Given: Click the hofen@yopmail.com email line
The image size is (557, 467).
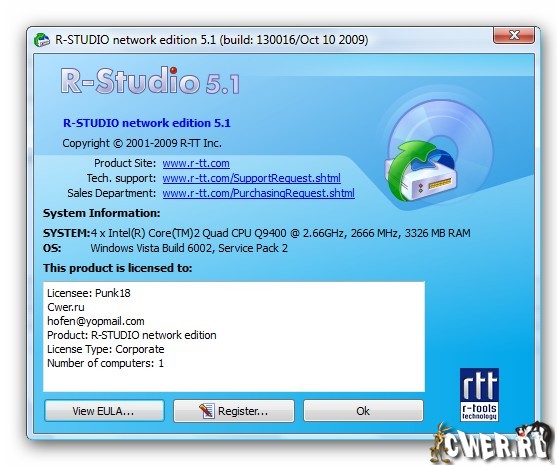Looking at the screenshot, I should coord(96,321).
